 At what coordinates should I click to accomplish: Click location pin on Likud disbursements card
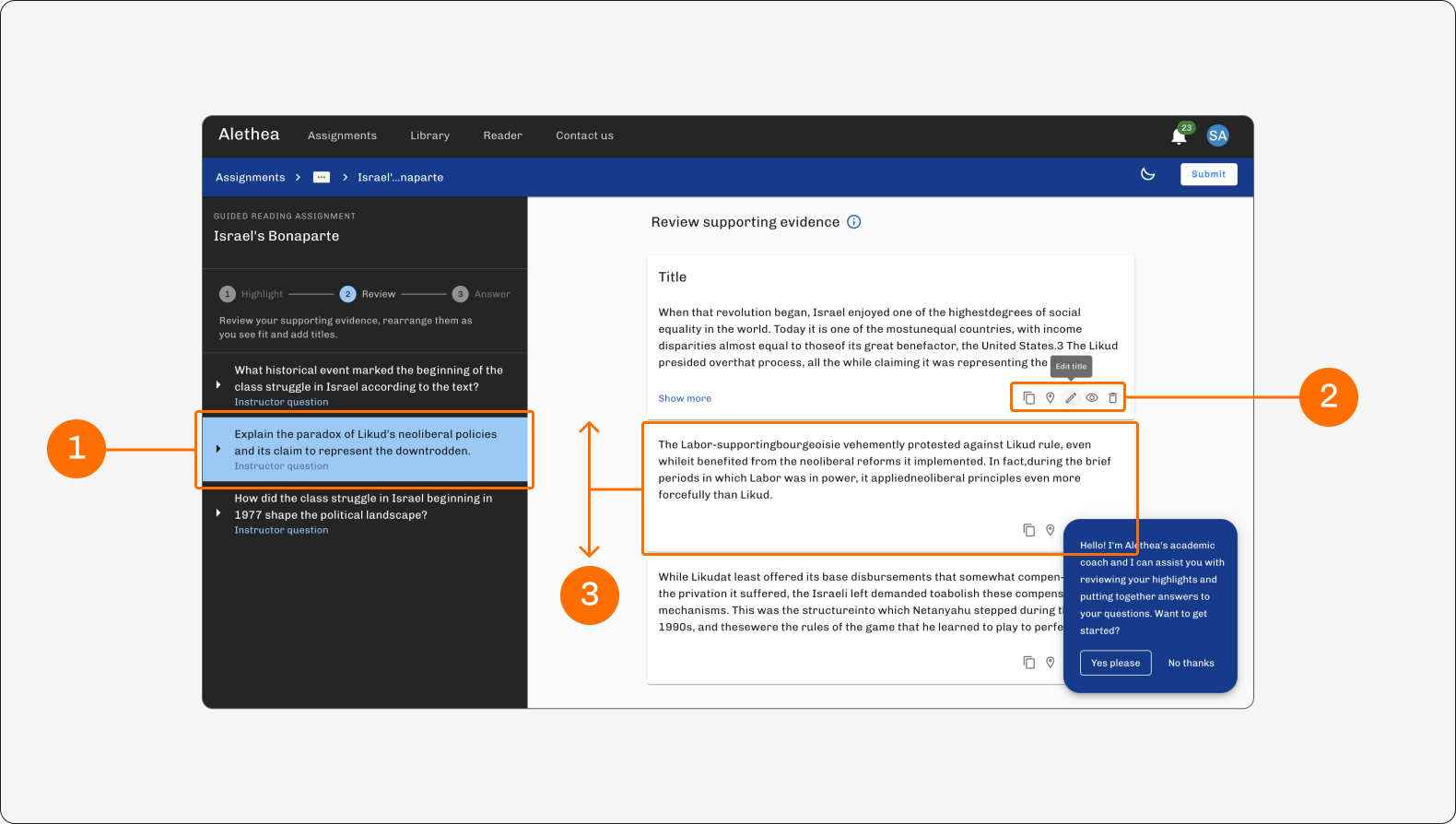coord(1050,663)
